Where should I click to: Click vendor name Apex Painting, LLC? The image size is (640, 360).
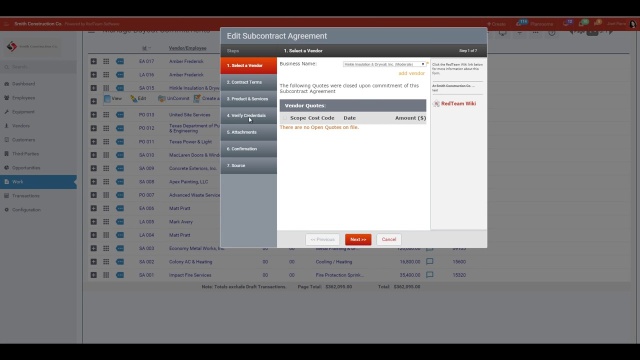(x=189, y=182)
